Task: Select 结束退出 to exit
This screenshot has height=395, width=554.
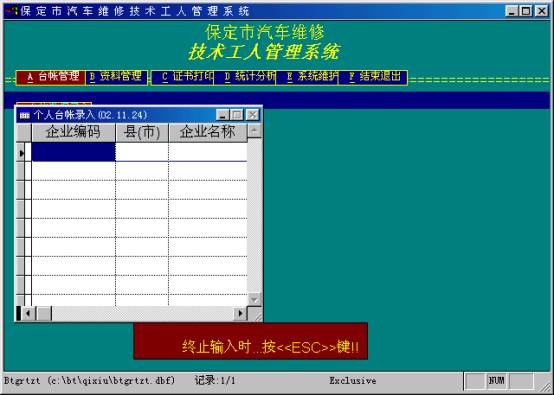Action: [373, 77]
